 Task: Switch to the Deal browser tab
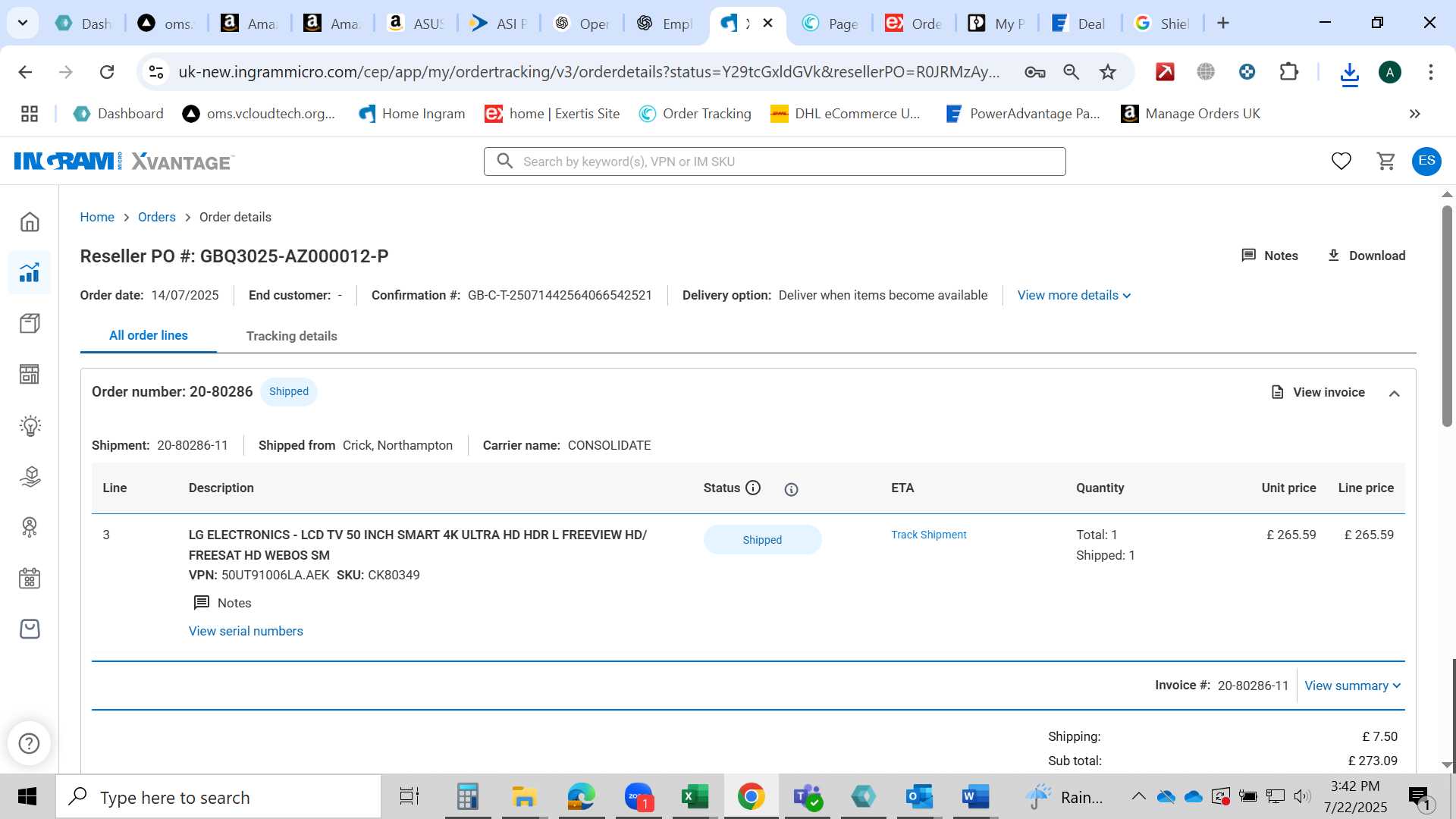click(x=1080, y=24)
